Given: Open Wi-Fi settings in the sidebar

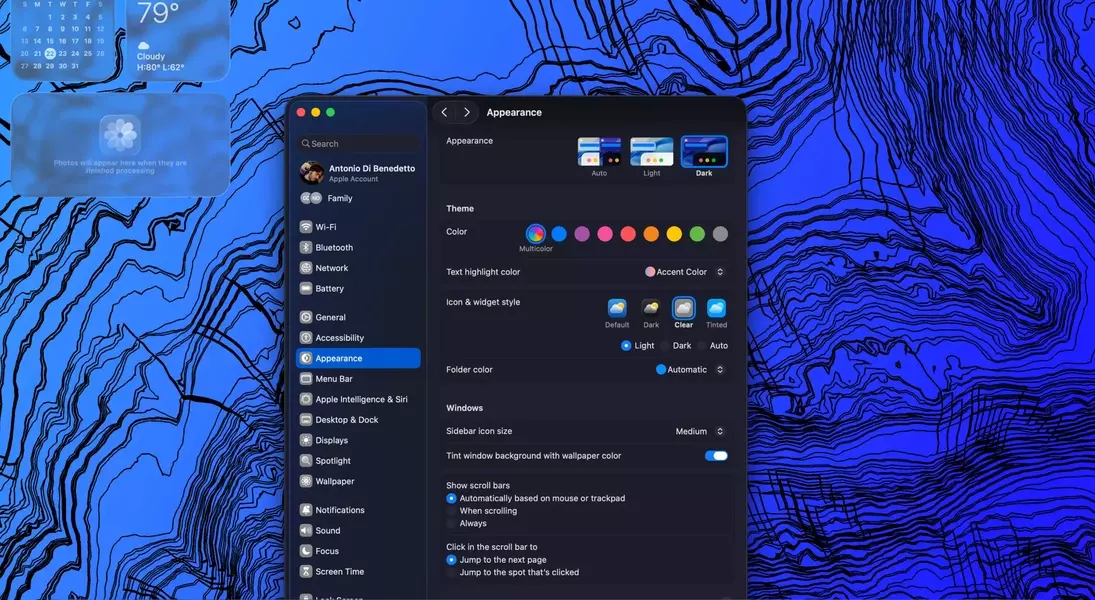Looking at the screenshot, I should [x=326, y=227].
